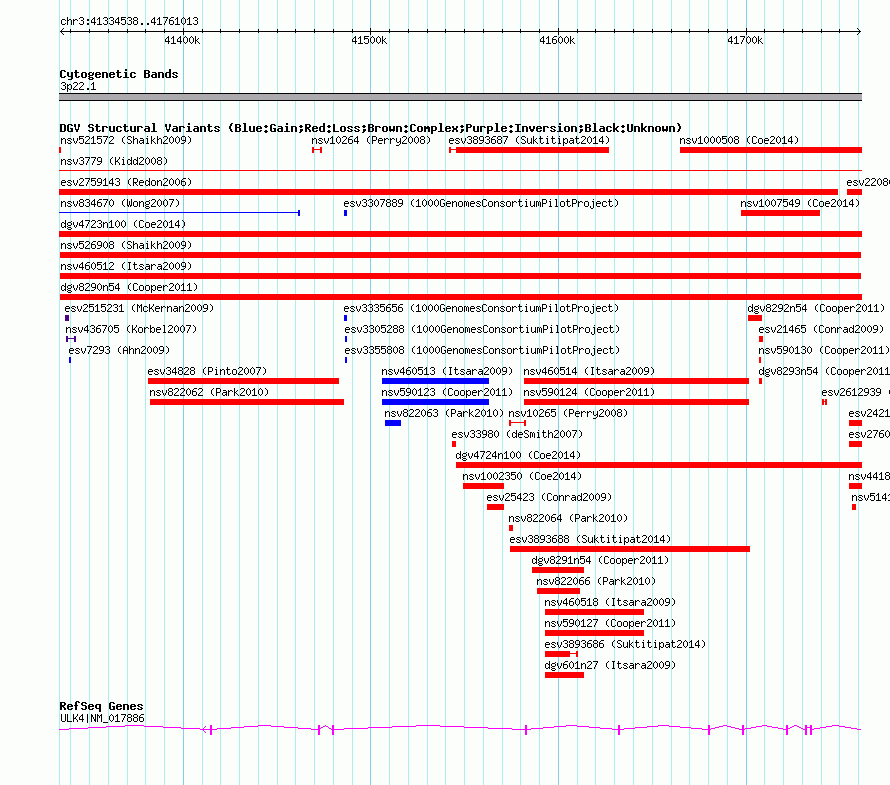This screenshot has height=785, width=890.
Task: Click the 41500k ruler tick label
Action: 370,40
